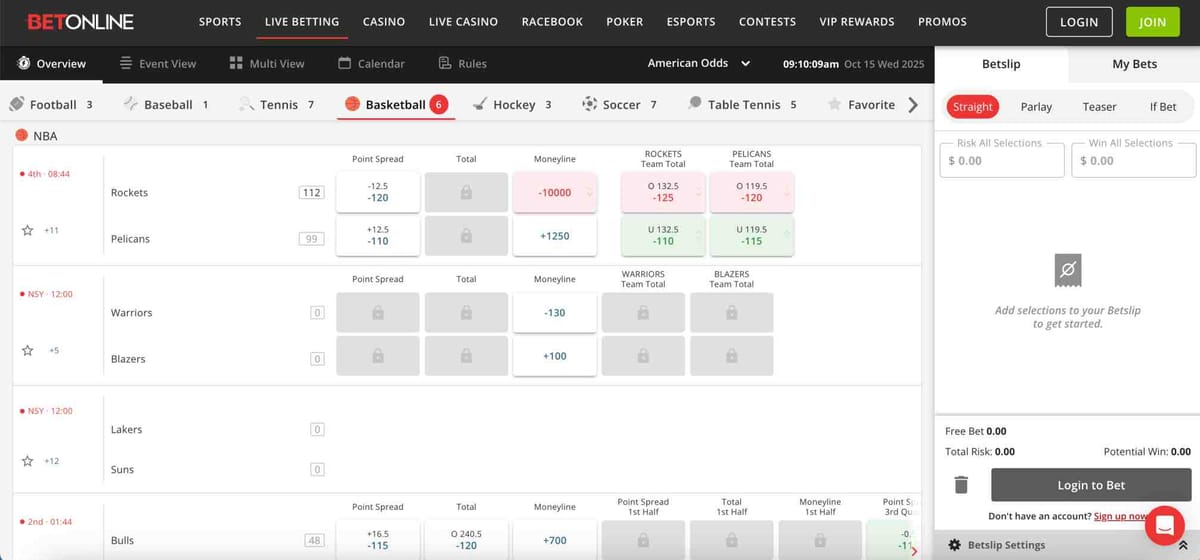The height and width of the screenshot is (560, 1200).
Task: Open the Poker menu
Action: pyautogui.click(x=625, y=21)
